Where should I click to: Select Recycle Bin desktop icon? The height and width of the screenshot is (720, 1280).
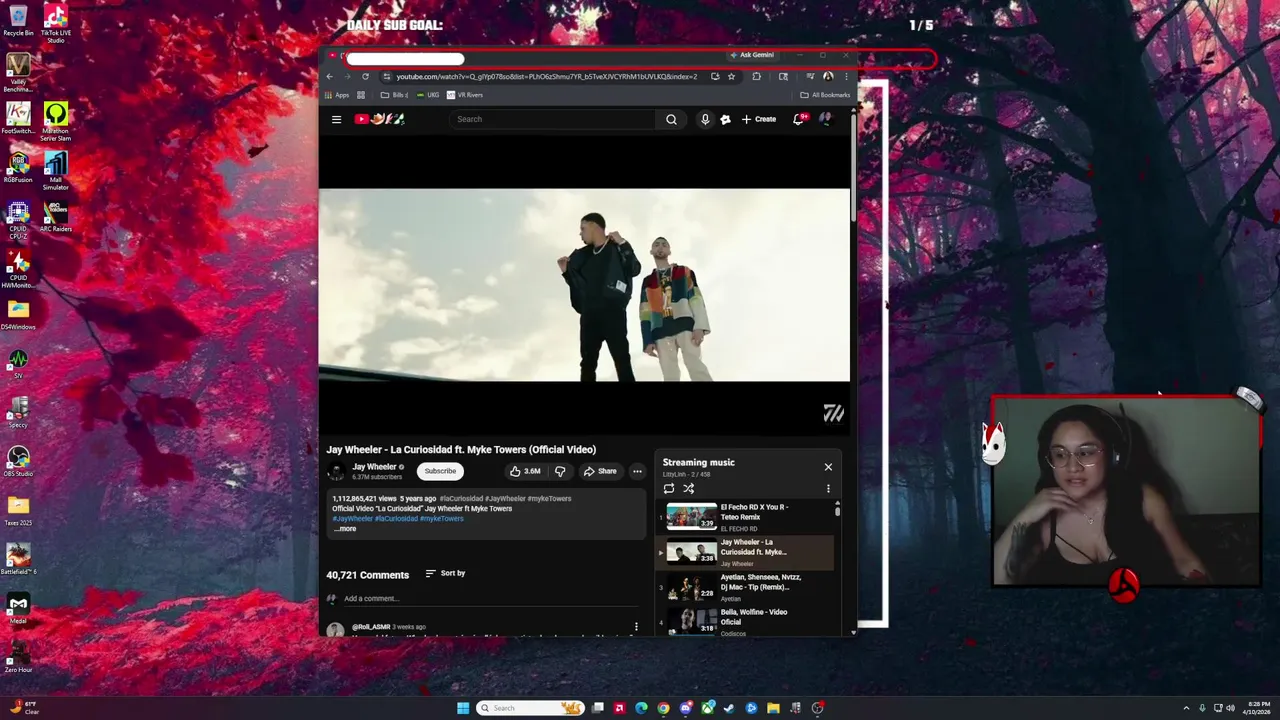18,21
